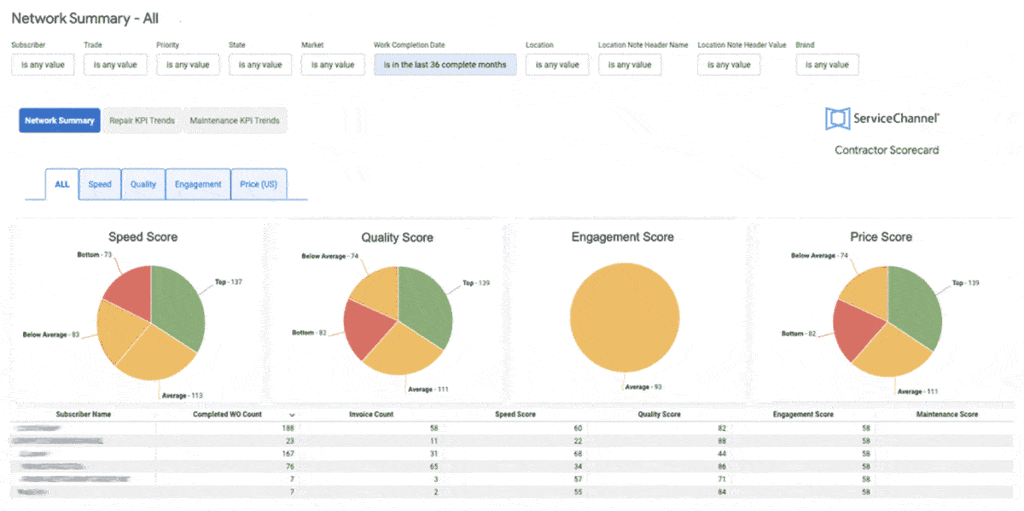Image resolution: width=1024 pixels, height=511 pixels.
Task: Select the Speed scorecard tab
Action: (100, 184)
